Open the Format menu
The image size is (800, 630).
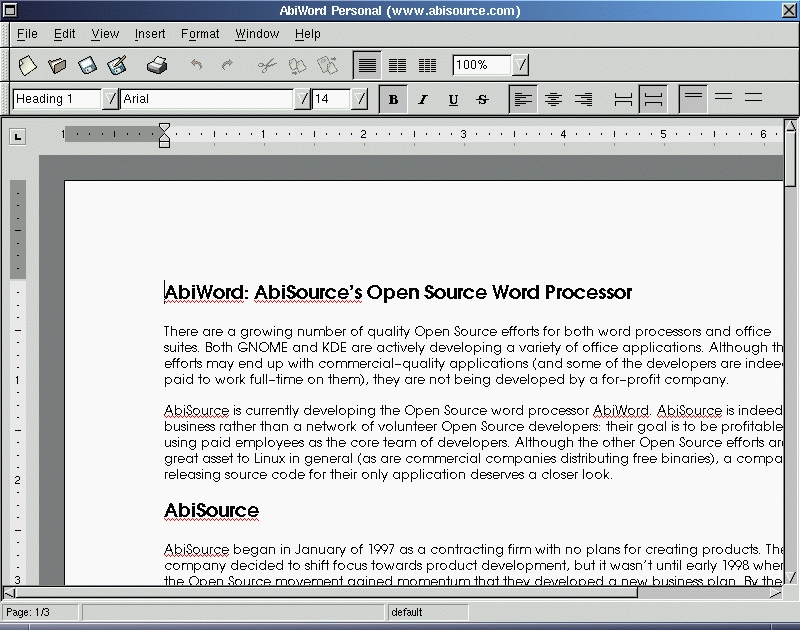coord(200,33)
